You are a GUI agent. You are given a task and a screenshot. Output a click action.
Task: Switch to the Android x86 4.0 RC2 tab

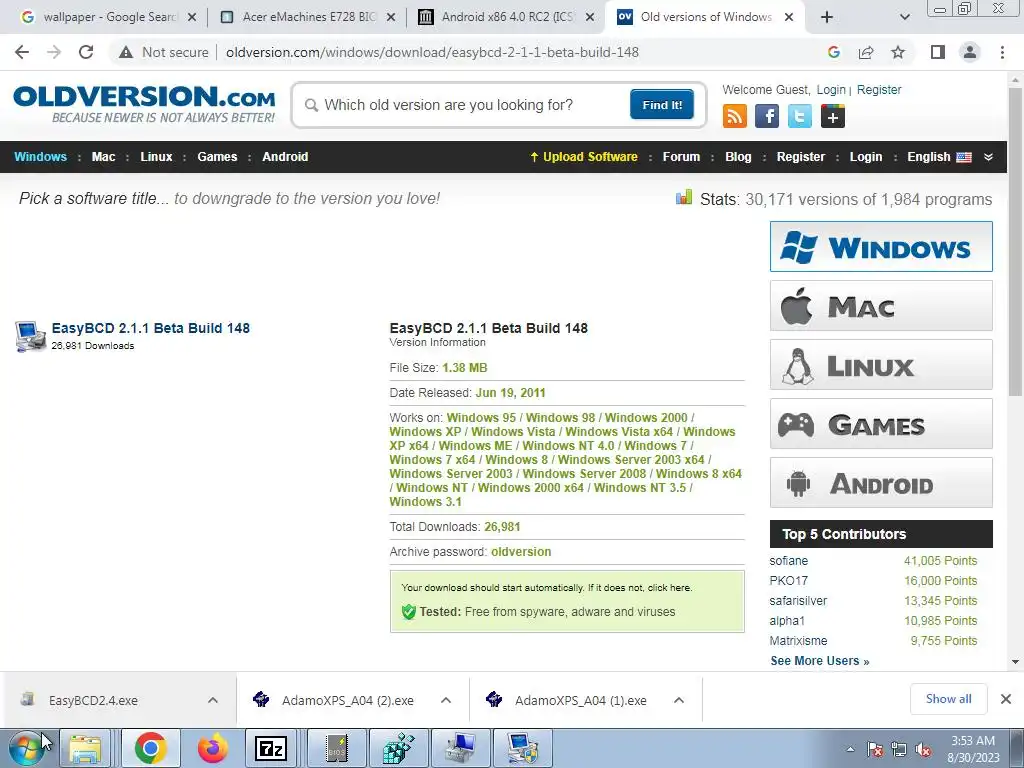507,17
